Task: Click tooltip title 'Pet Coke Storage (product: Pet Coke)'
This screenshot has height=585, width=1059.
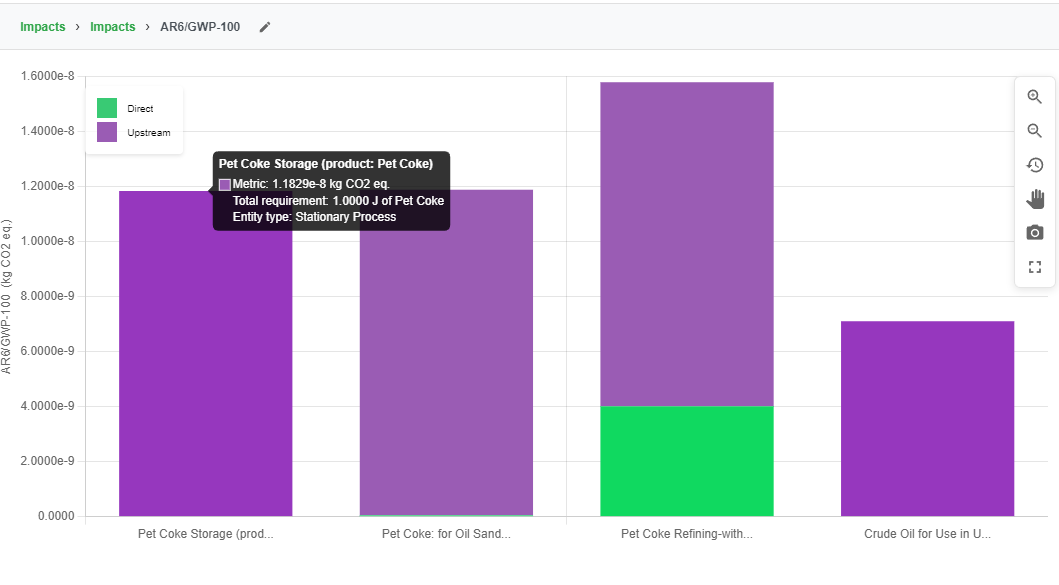Action: pos(326,163)
